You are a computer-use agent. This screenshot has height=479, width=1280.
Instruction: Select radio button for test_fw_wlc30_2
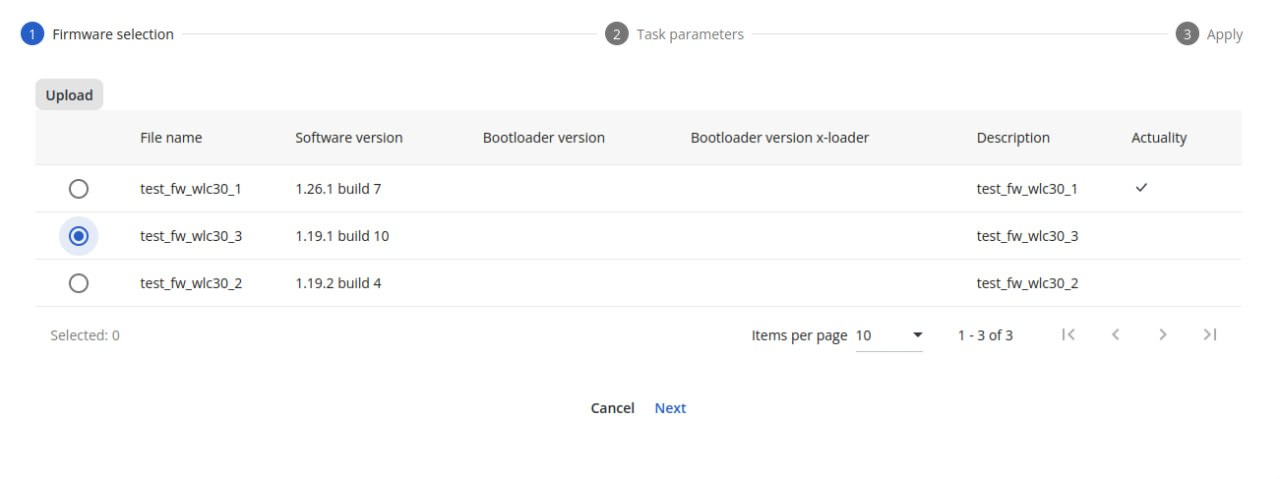tap(79, 283)
